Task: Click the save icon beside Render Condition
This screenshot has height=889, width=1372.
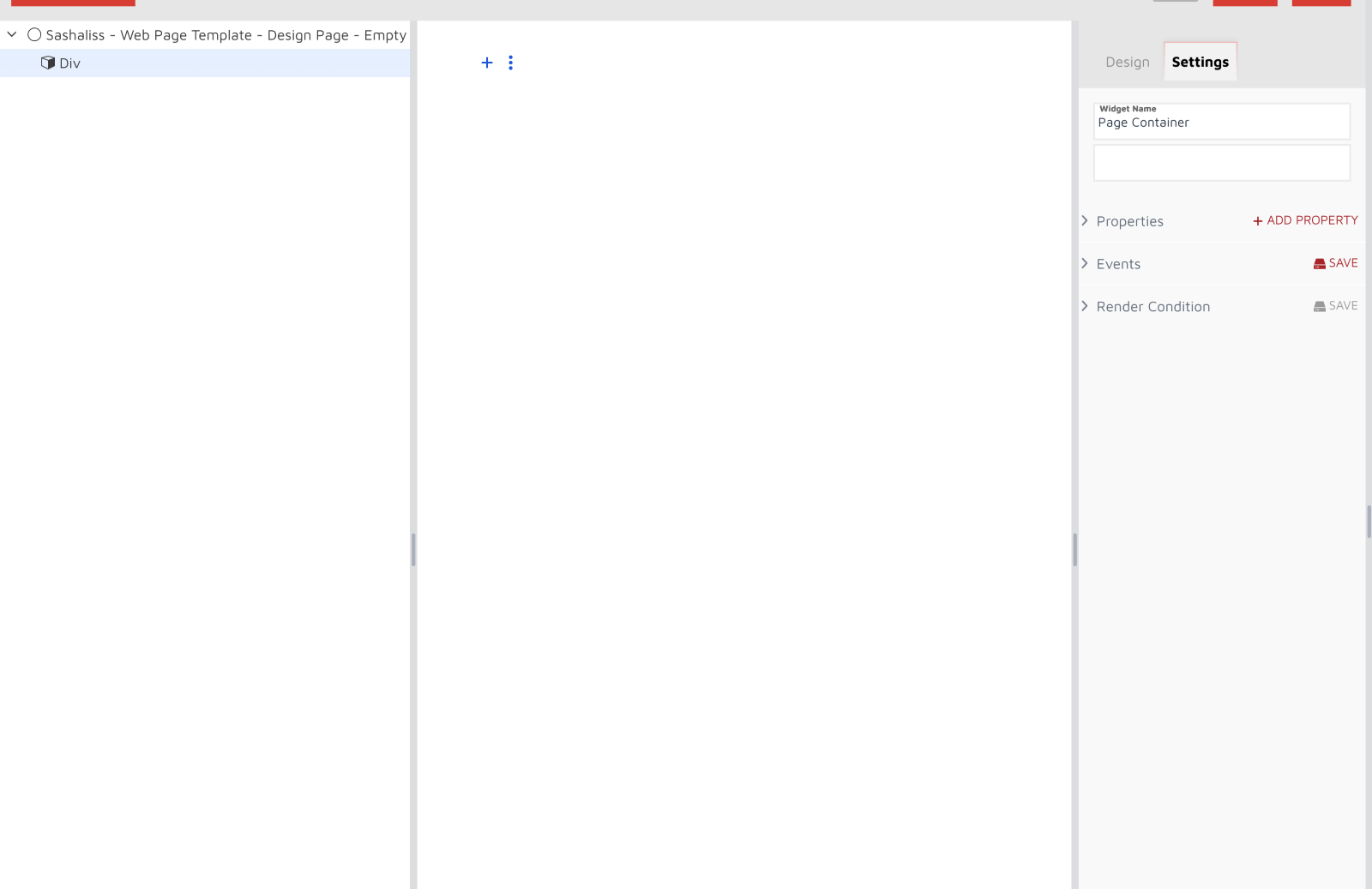Action: (1319, 306)
